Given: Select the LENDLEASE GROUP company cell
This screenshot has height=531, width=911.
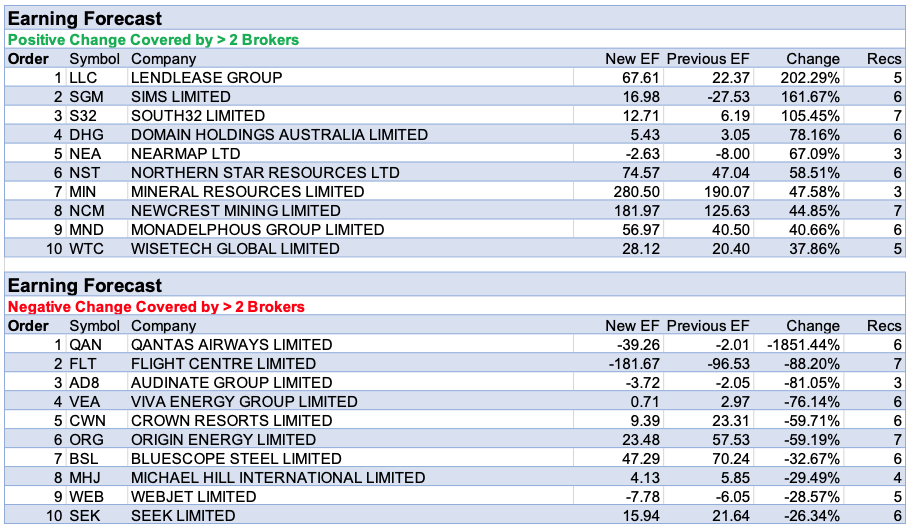Looking at the screenshot, I should tap(206, 78).
